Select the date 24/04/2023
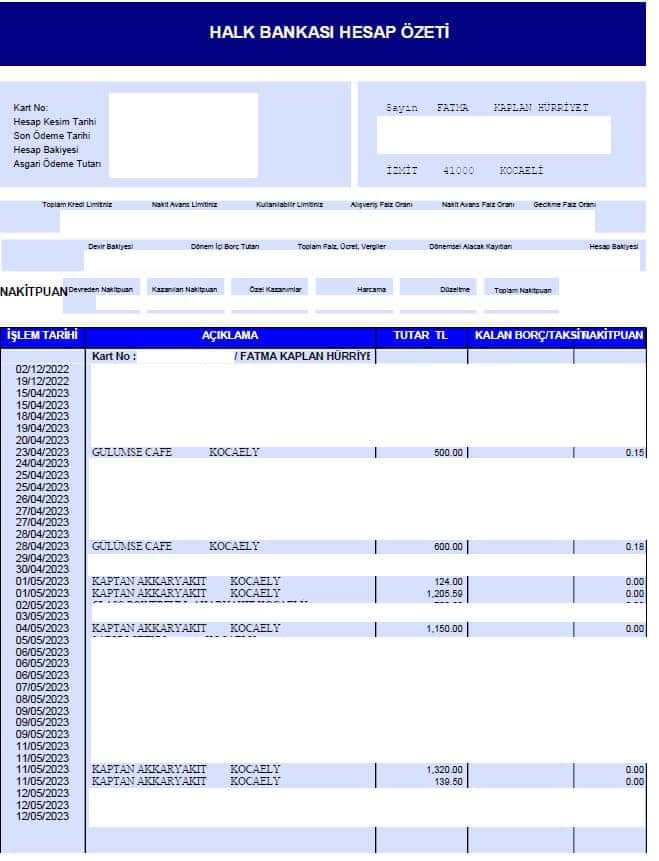The image size is (659, 861). click(42, 463)
